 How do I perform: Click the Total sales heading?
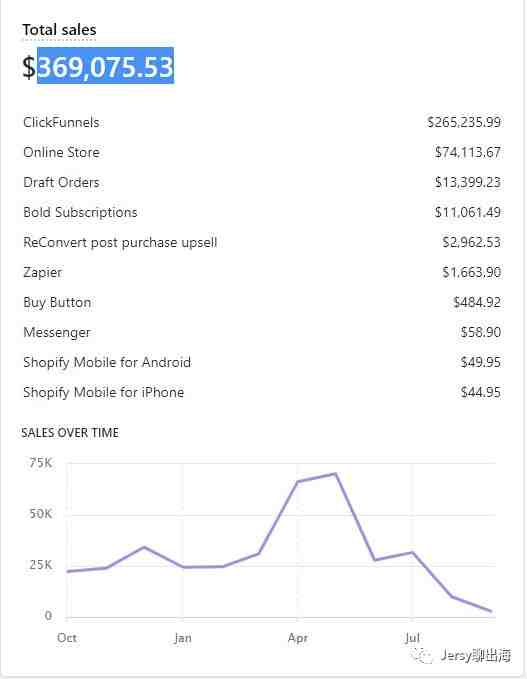(59, 29)
